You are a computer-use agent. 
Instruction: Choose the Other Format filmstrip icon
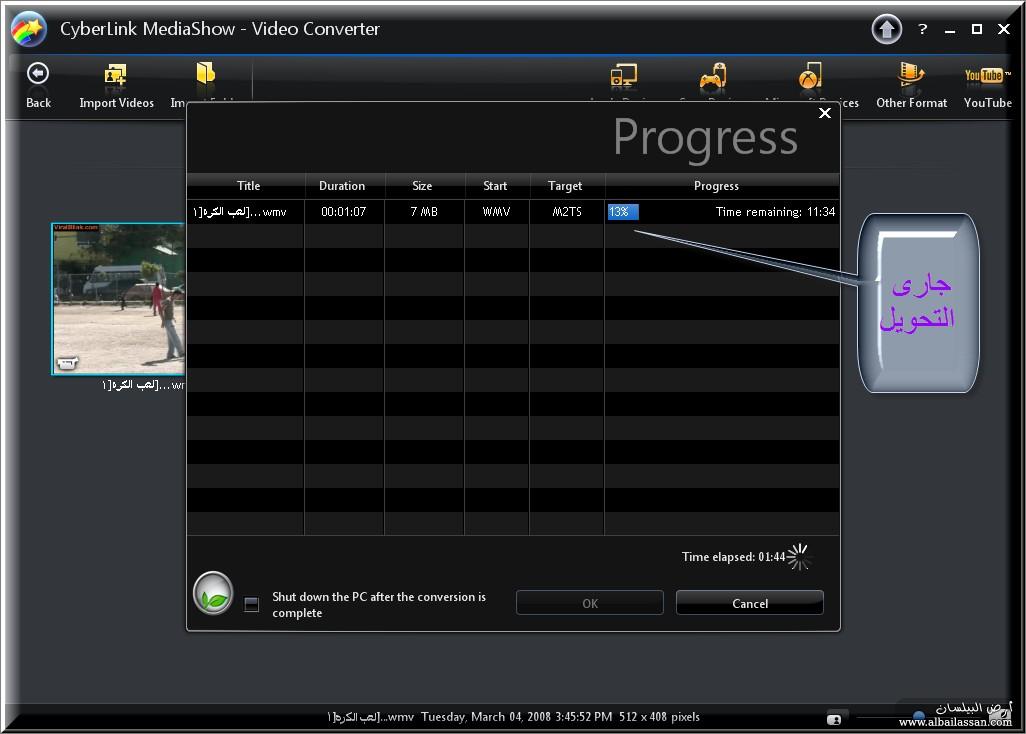pyautogui.click(x=911, y=75)
